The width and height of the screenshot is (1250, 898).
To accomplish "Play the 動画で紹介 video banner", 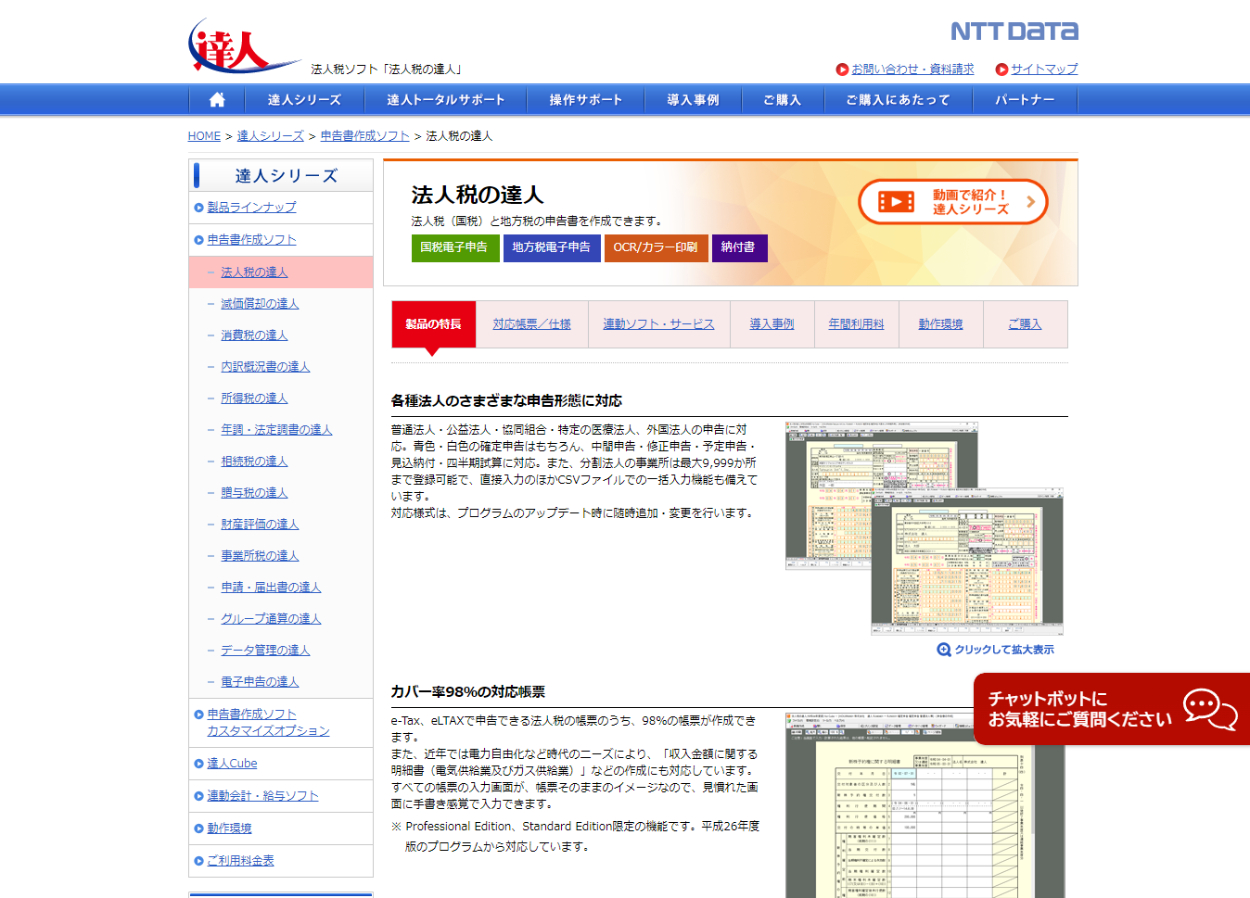I will coord(952,202).
